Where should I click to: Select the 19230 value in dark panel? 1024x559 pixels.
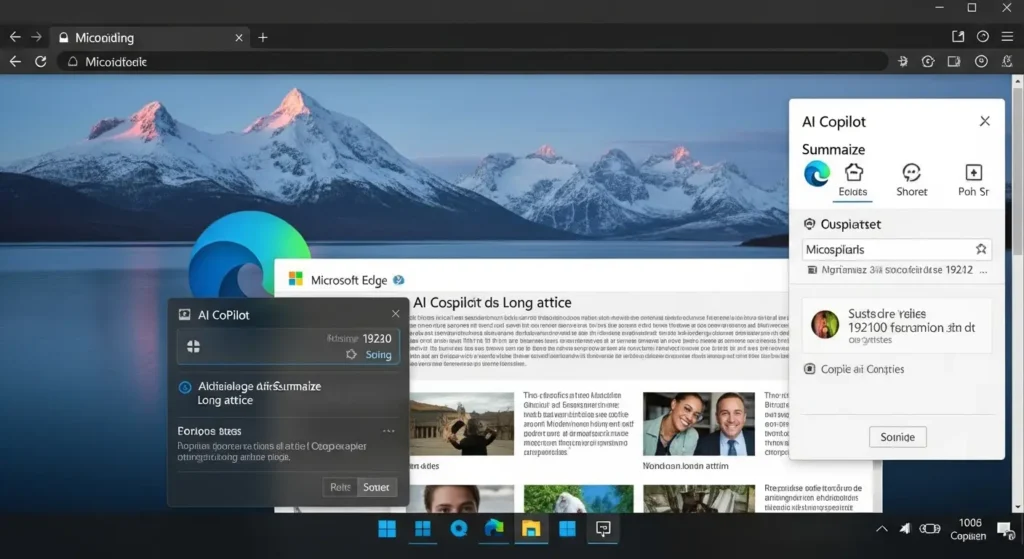click(x=377, y=338)
